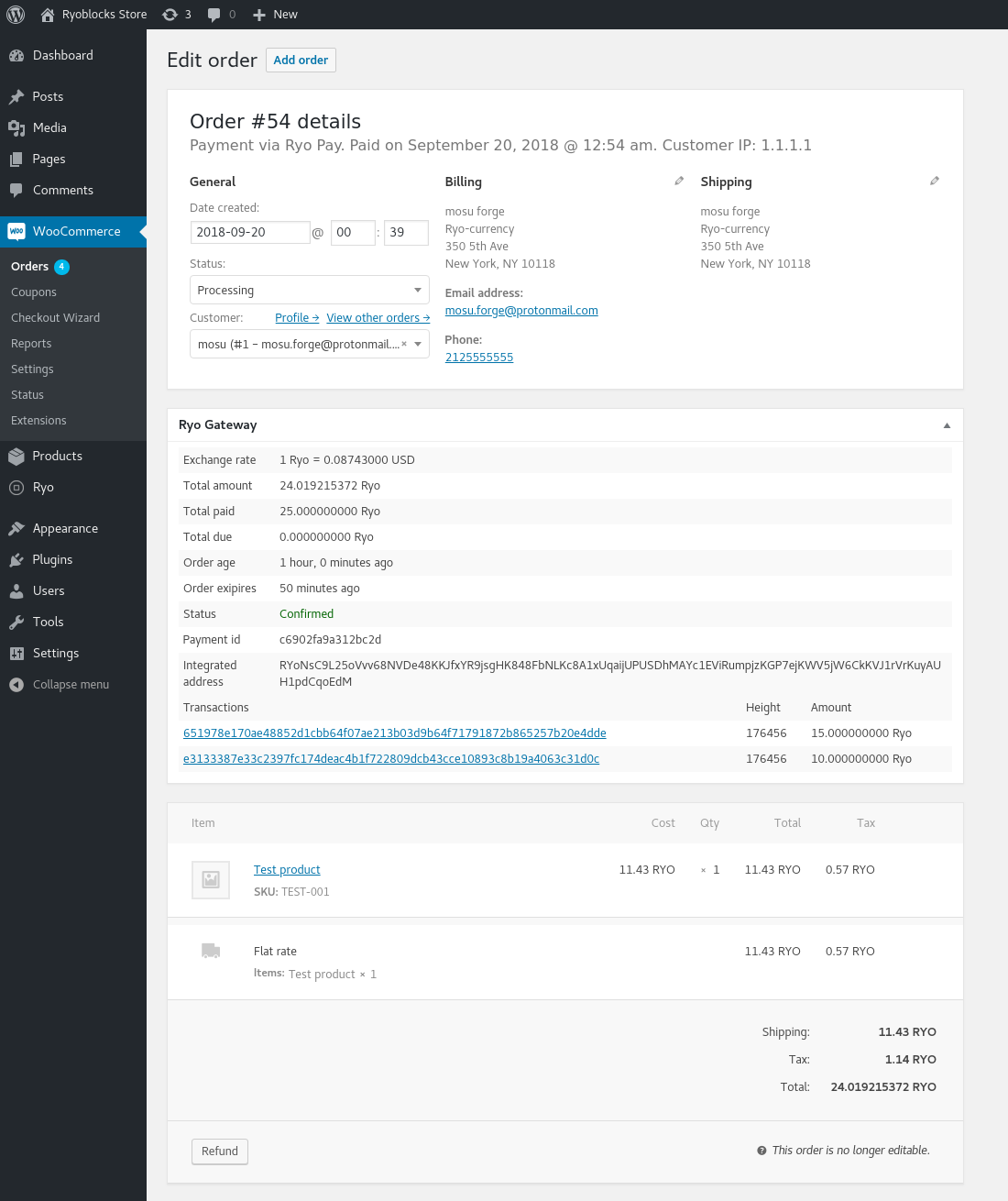Click View other orders link
Screen dimensions: 1008x1201
click(x=378, y=318)
